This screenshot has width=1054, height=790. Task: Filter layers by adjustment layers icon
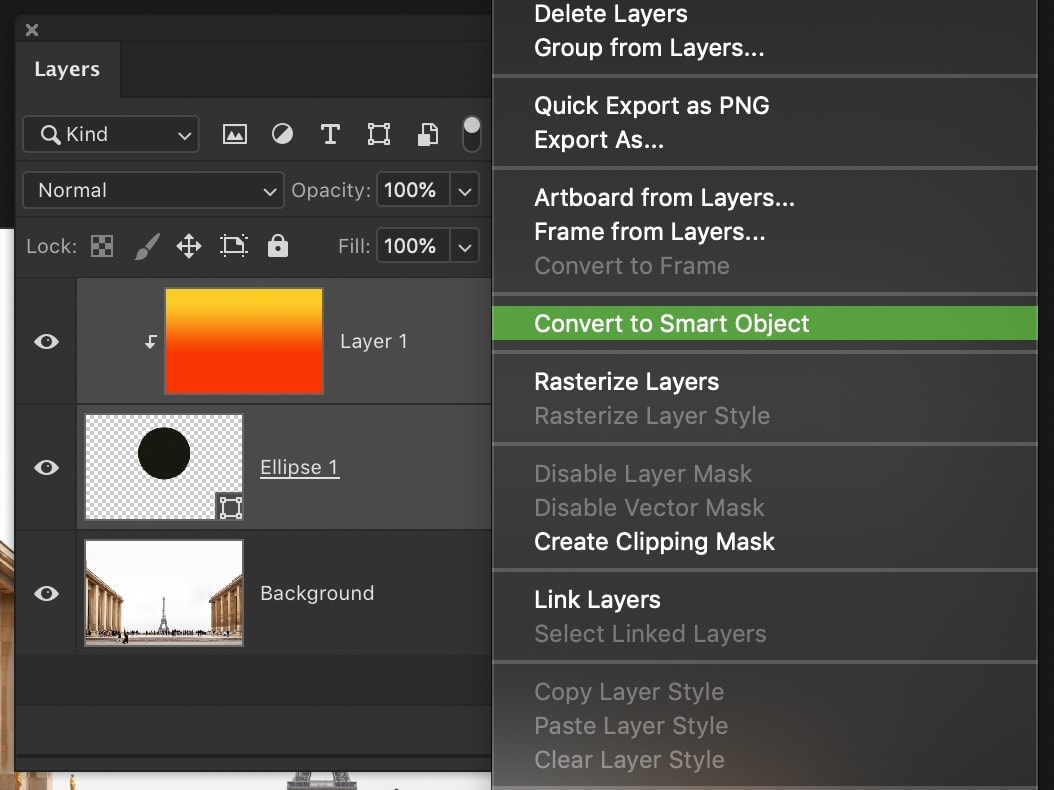[282, 133]
